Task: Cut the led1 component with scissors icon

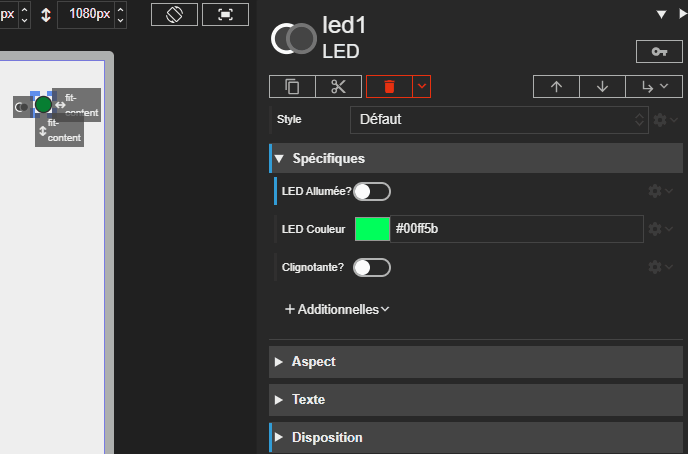Action: pos(338,86)
